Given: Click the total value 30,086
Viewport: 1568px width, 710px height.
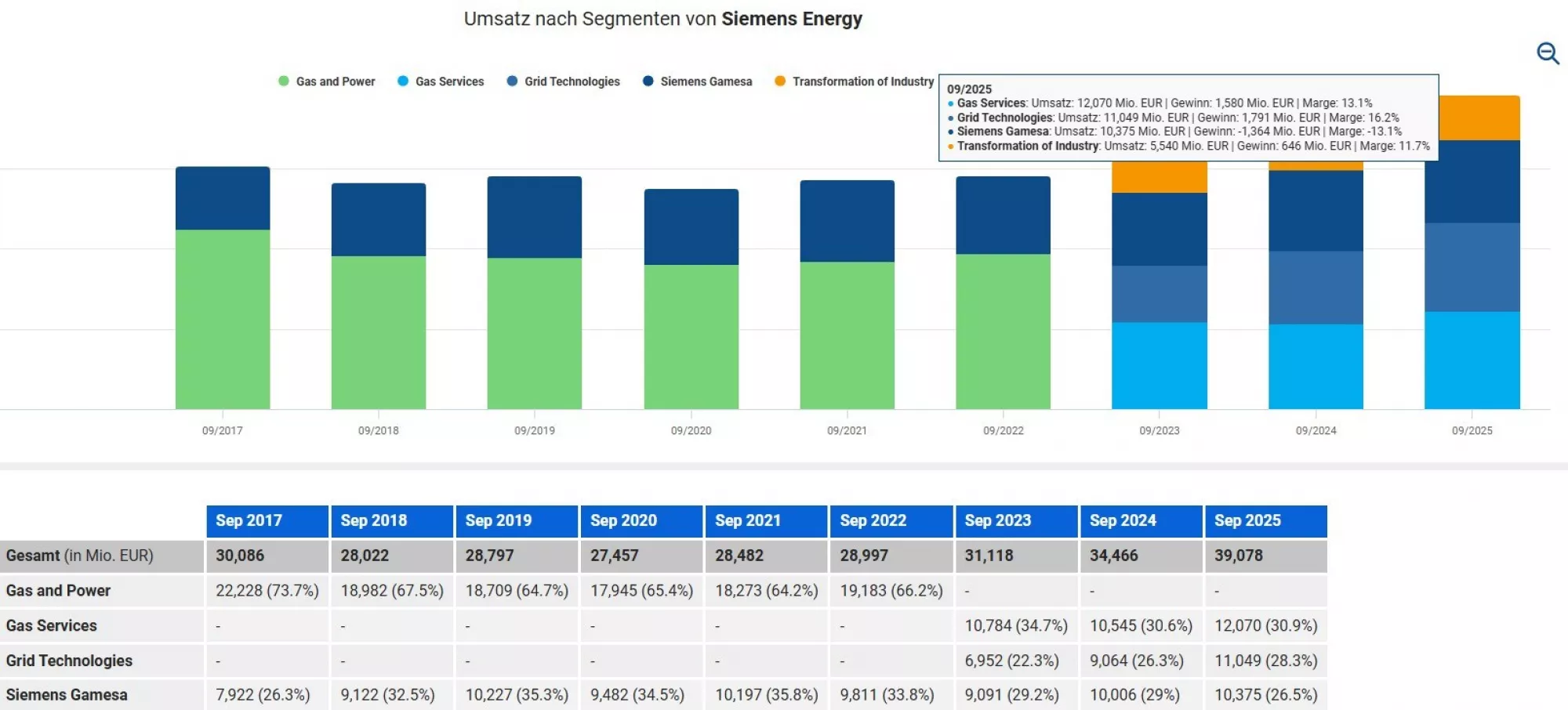Looking at the screenshot, I should (x=240, y=556).
